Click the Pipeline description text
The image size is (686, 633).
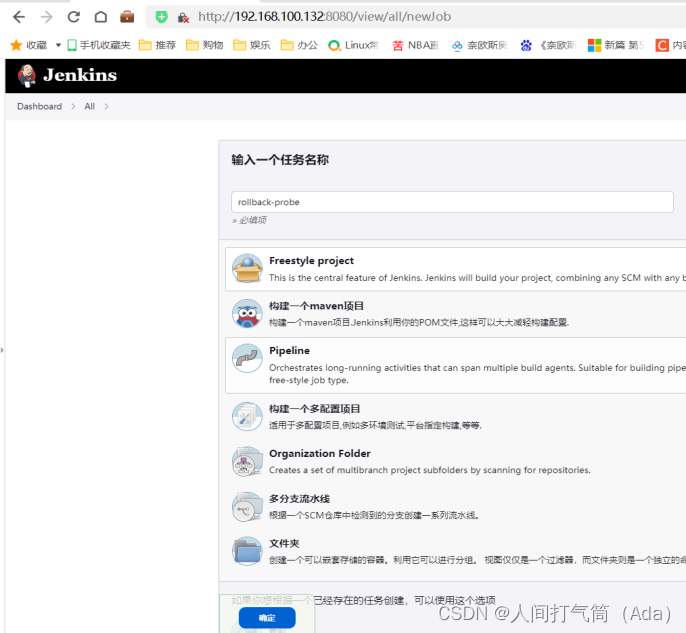click(477, 374)
